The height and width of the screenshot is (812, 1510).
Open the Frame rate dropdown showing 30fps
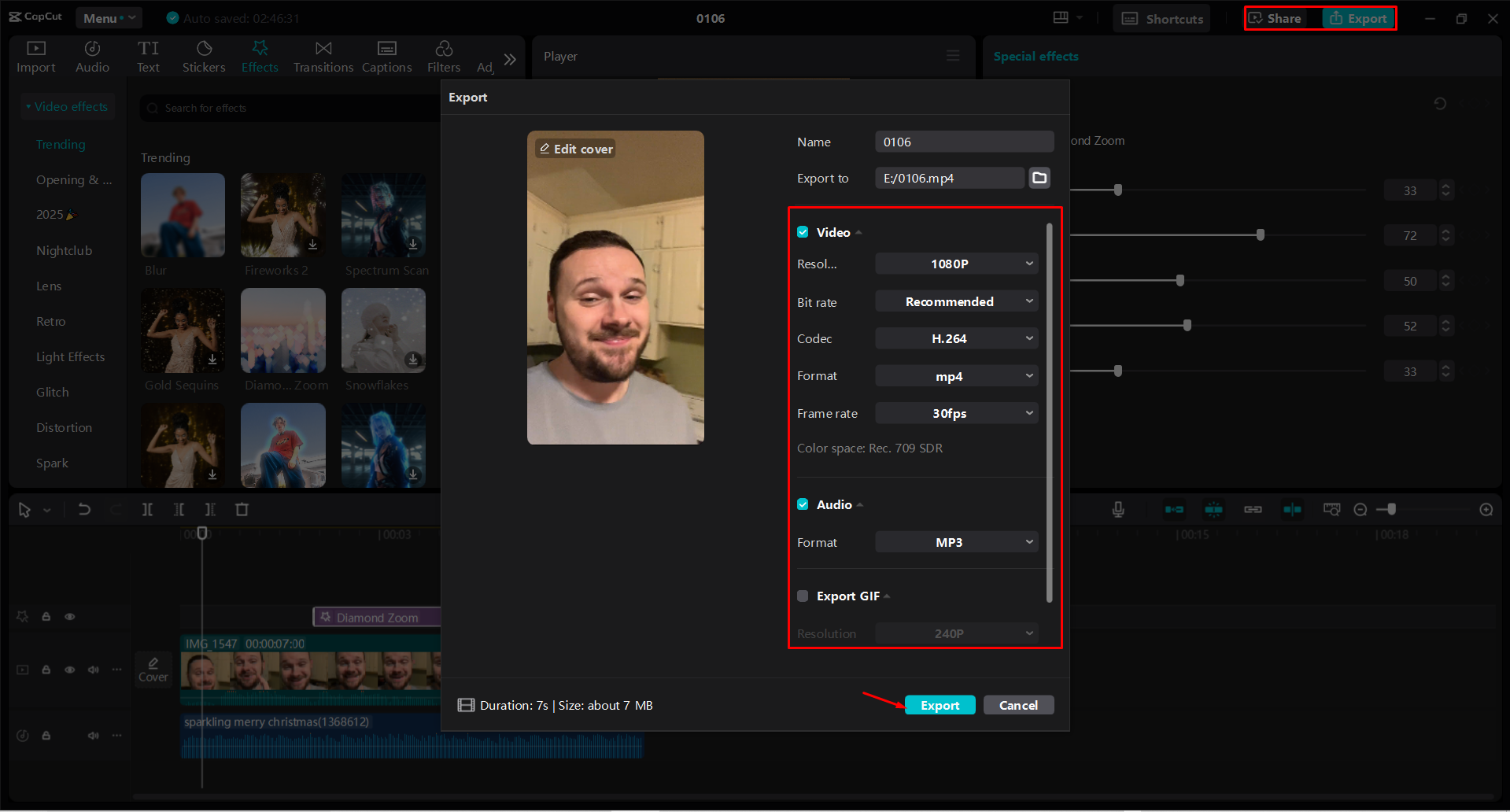point(956,412)
